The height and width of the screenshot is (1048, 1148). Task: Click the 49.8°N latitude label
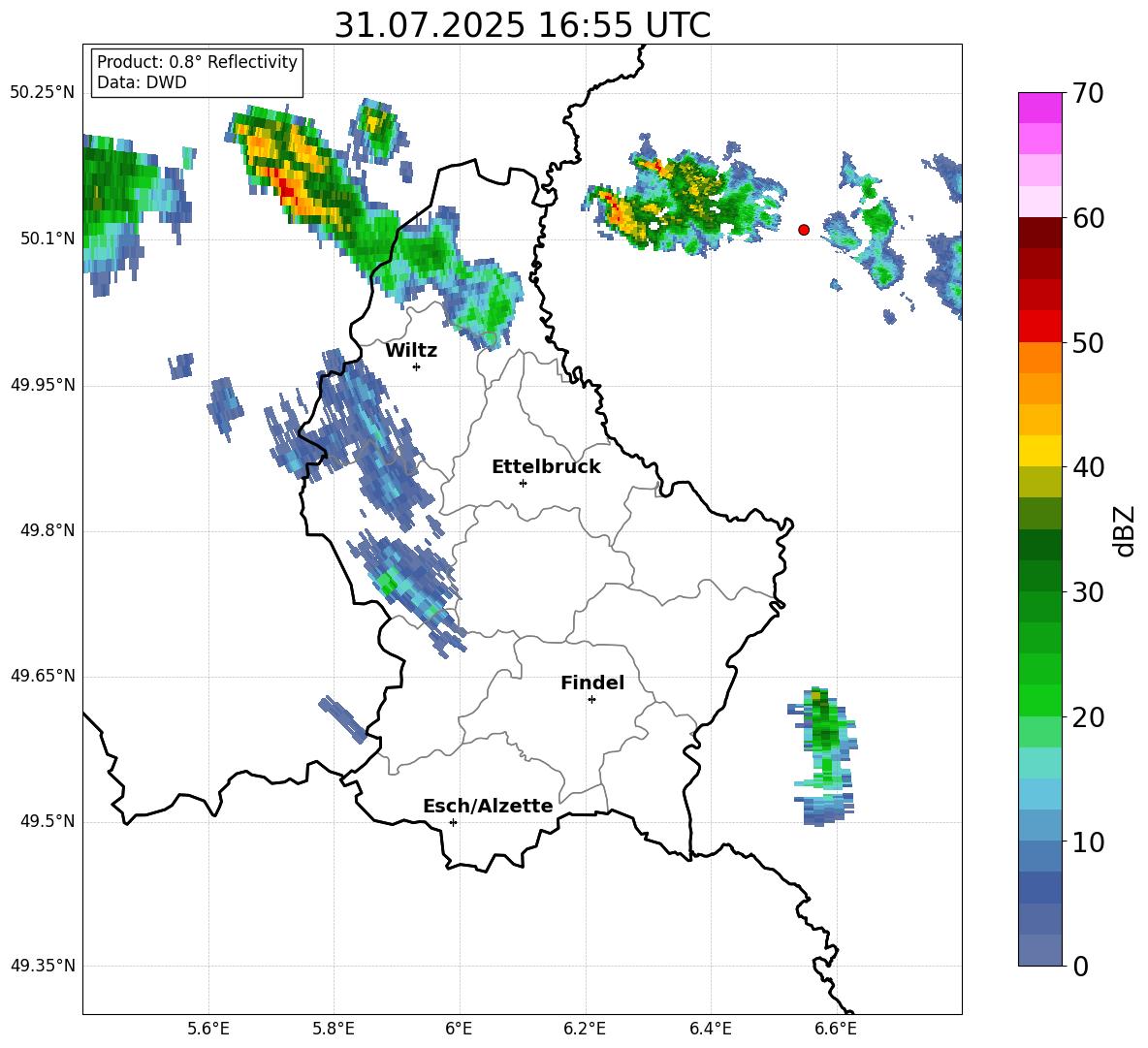pos(48,530)
